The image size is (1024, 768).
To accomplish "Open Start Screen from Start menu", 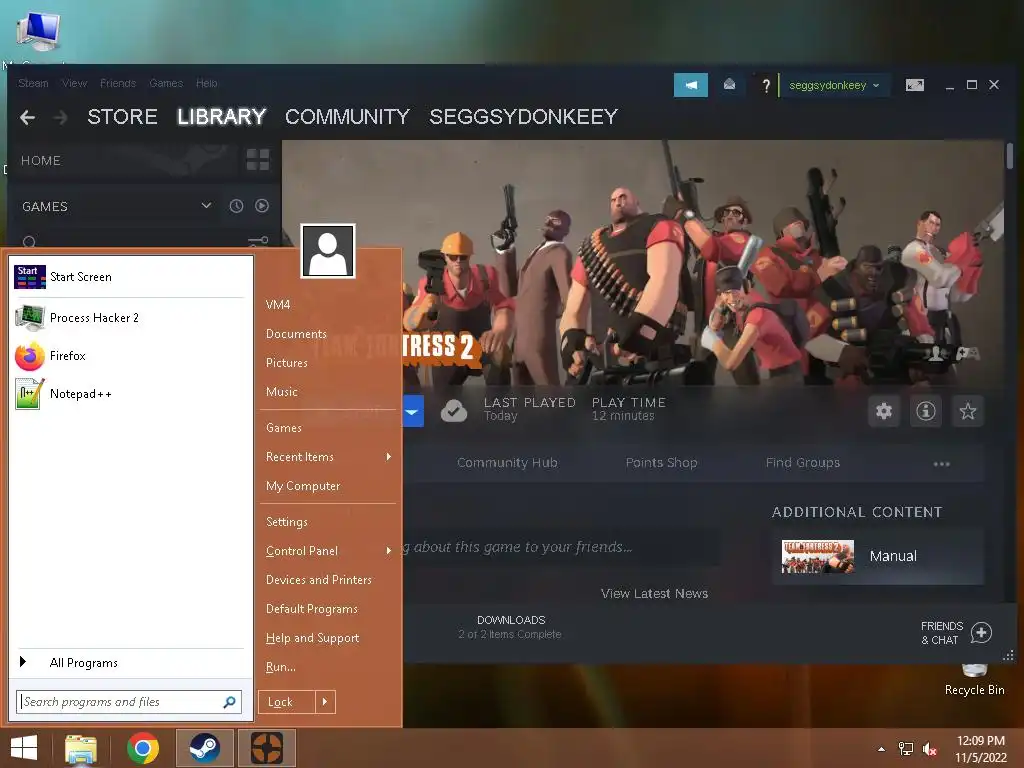I will [129, 277].
